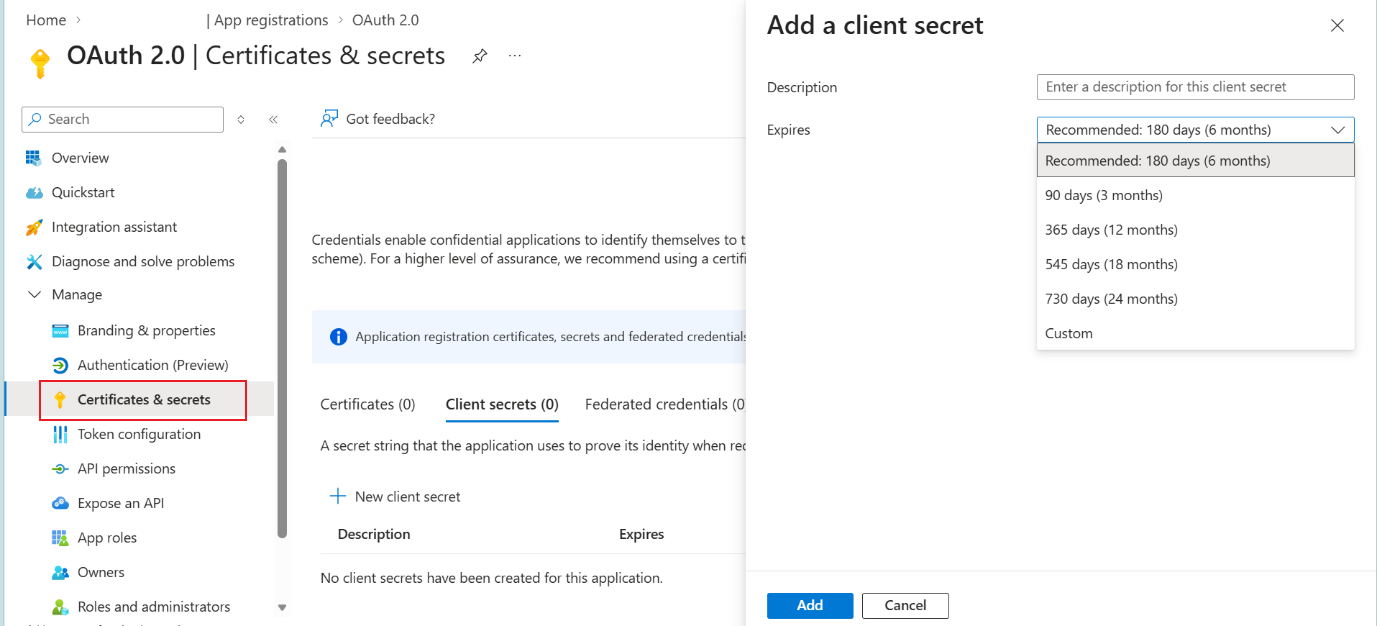The width and height of the screenshot is (1377, 626).
Task: Click the sidebar Search box
Action: pos(122,119)
